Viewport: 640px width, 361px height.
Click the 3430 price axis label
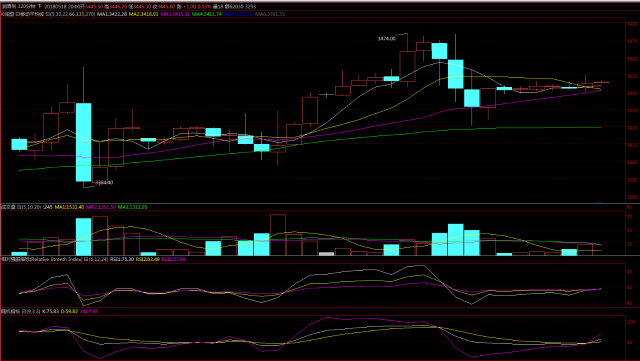[x=632, y=111]
